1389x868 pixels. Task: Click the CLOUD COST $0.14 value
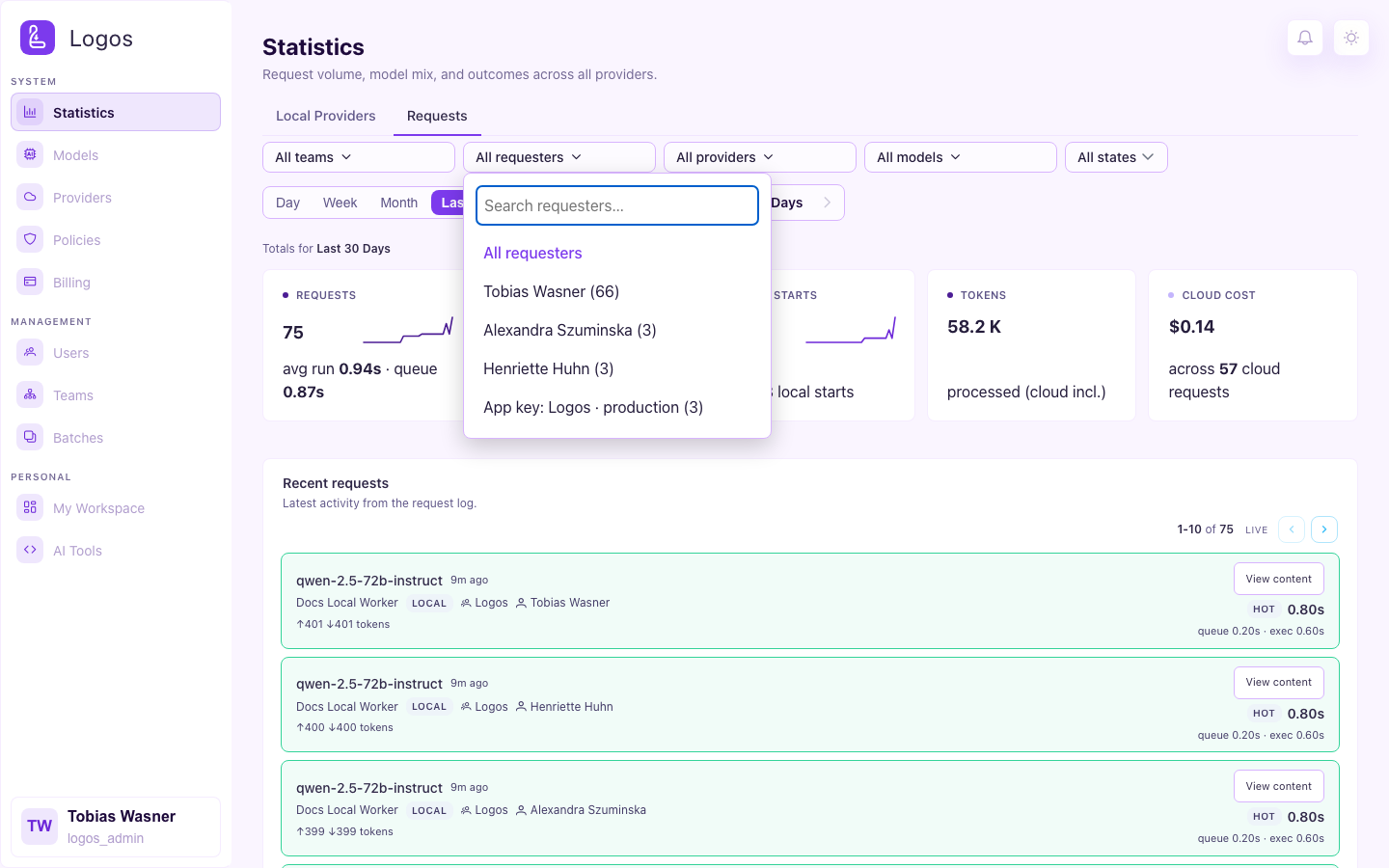click(1191, 327)
